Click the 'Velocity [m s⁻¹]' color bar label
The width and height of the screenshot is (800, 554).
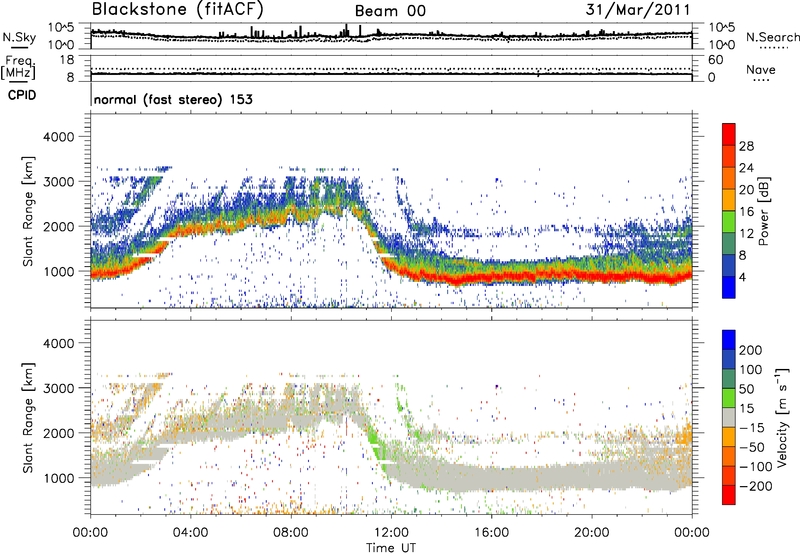[x=782, y=417]
